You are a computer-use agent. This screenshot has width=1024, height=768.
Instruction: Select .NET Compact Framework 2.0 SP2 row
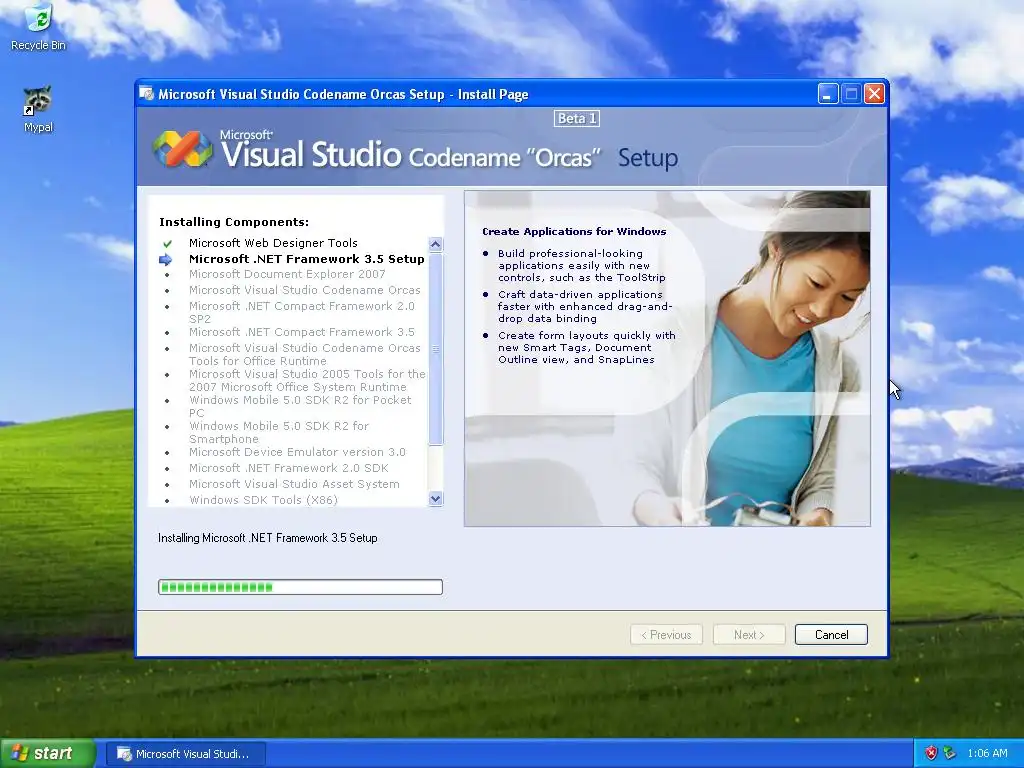302,312
